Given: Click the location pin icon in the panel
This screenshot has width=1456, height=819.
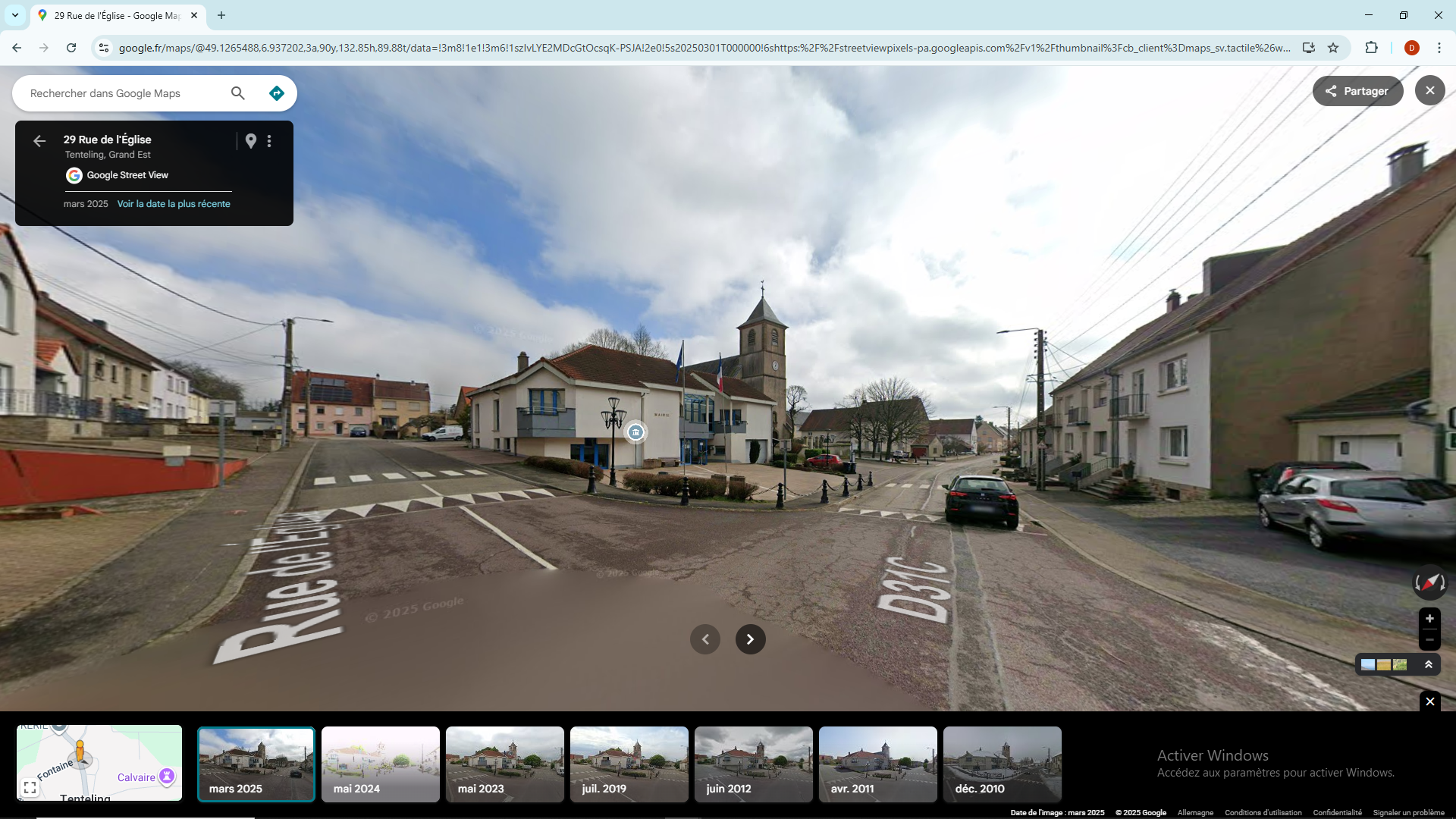Looking at the screenshot, I should click(x=251, y=141).
